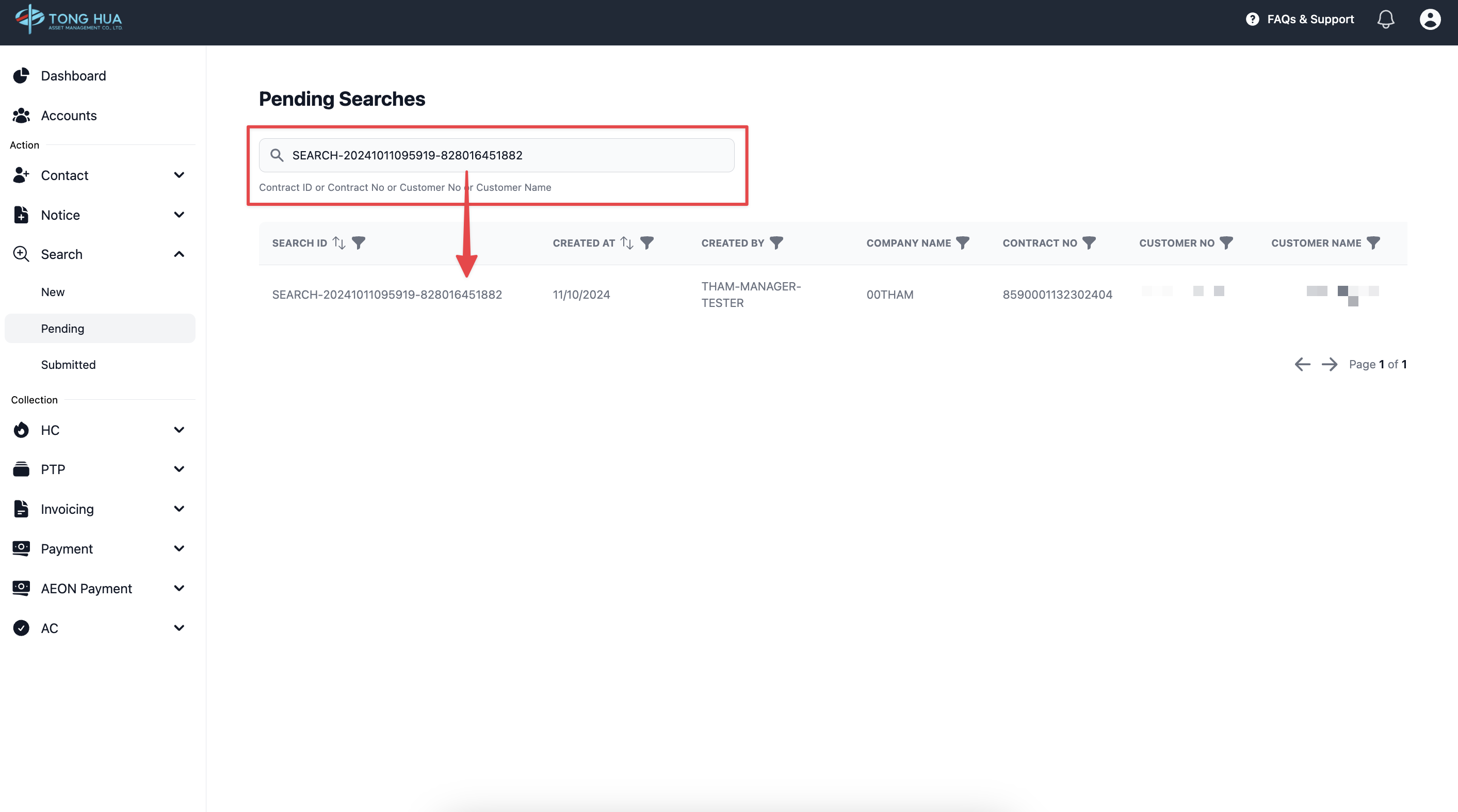Sort by Created At column arrows
This screenshot has width=1458, height=812.
[x=626, y=243]
